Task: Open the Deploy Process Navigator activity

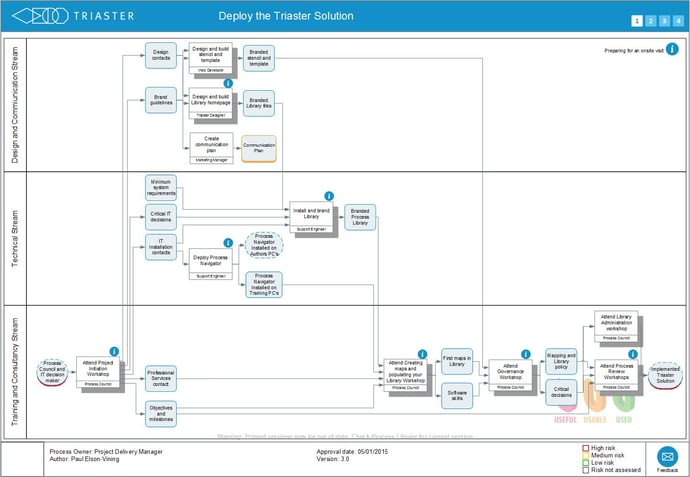Action: pyautogui.click(x=211, y=264)
